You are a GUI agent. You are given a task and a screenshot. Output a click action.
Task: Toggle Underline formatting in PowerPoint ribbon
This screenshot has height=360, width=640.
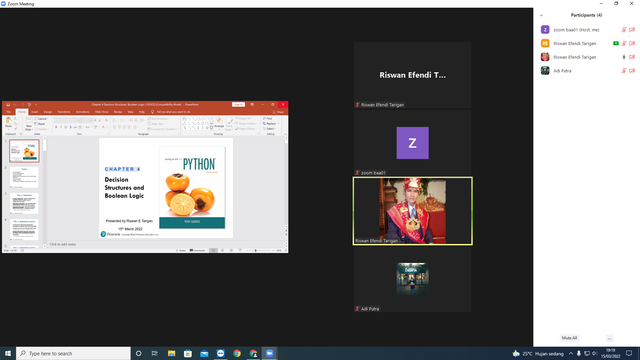tap(65, 127)
